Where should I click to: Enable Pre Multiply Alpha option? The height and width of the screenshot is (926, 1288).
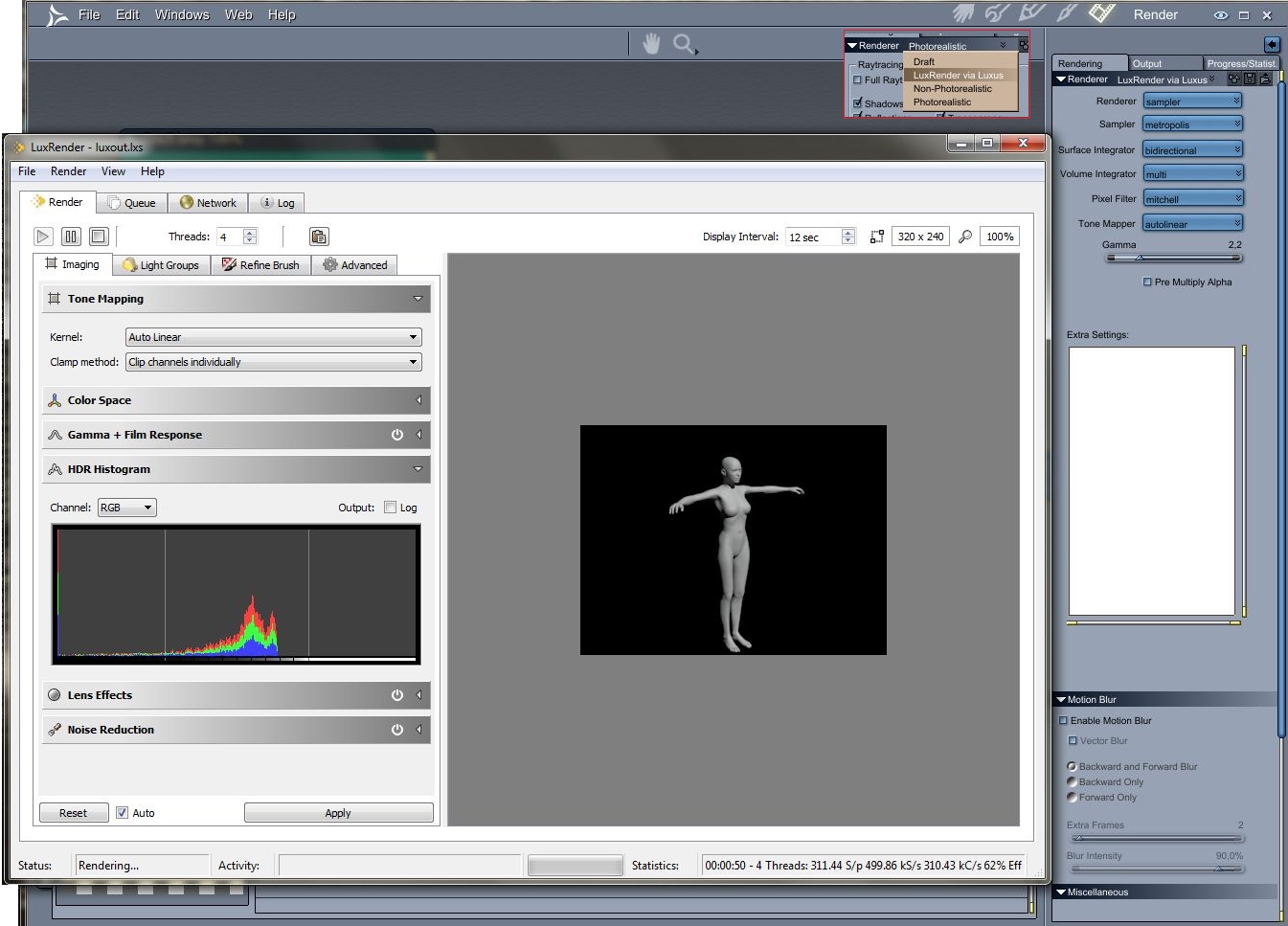coord(1147,282)
